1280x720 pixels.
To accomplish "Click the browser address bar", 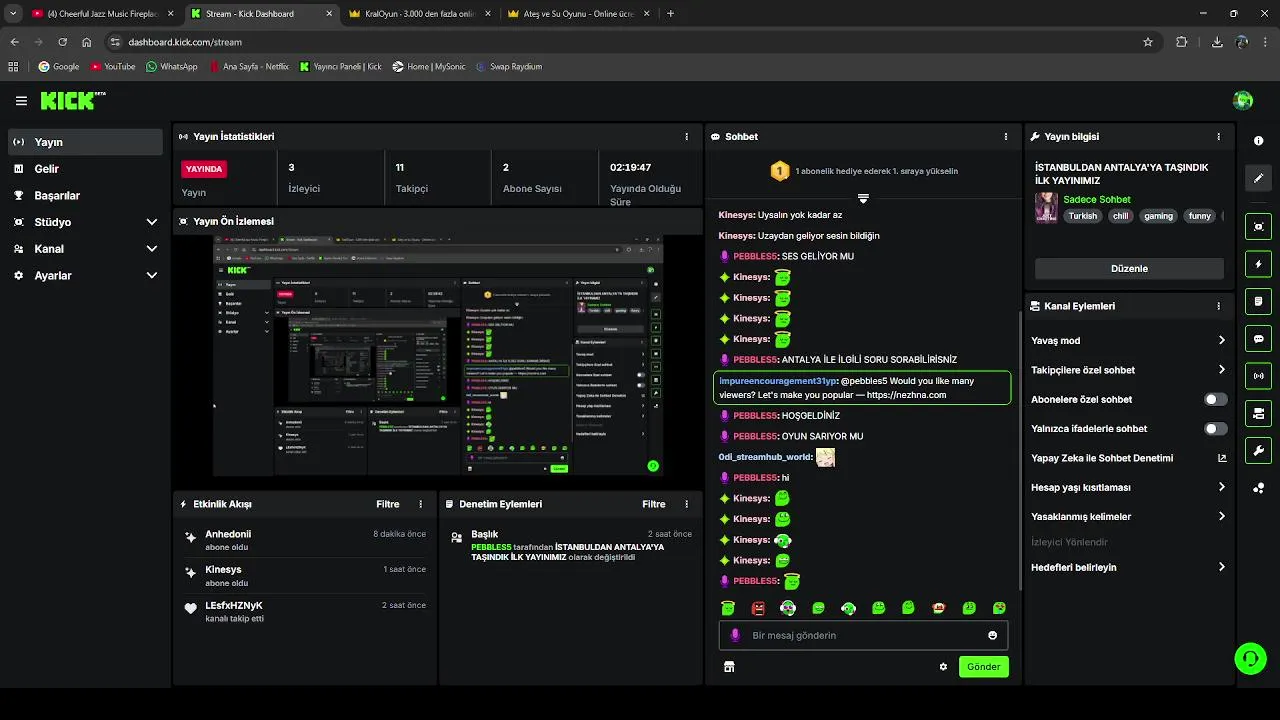I will (x=630, y=42).
